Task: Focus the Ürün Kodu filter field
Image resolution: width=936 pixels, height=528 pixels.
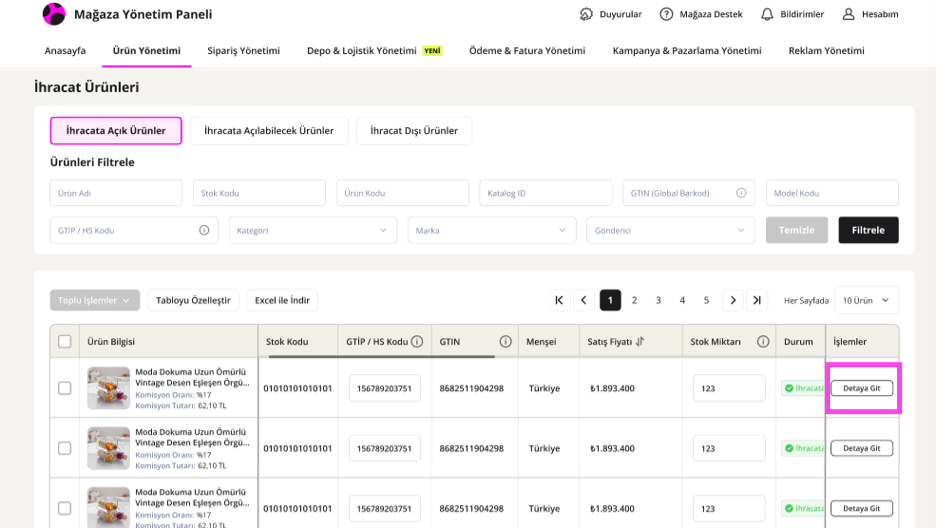Action: (x=402, y=193)
